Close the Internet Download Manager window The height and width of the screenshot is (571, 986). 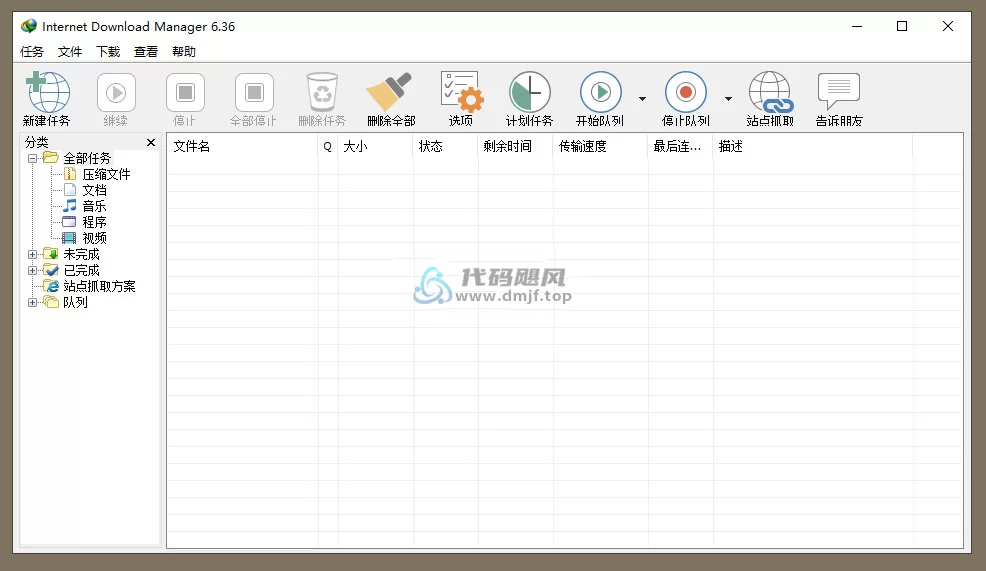tap(948, 26)
